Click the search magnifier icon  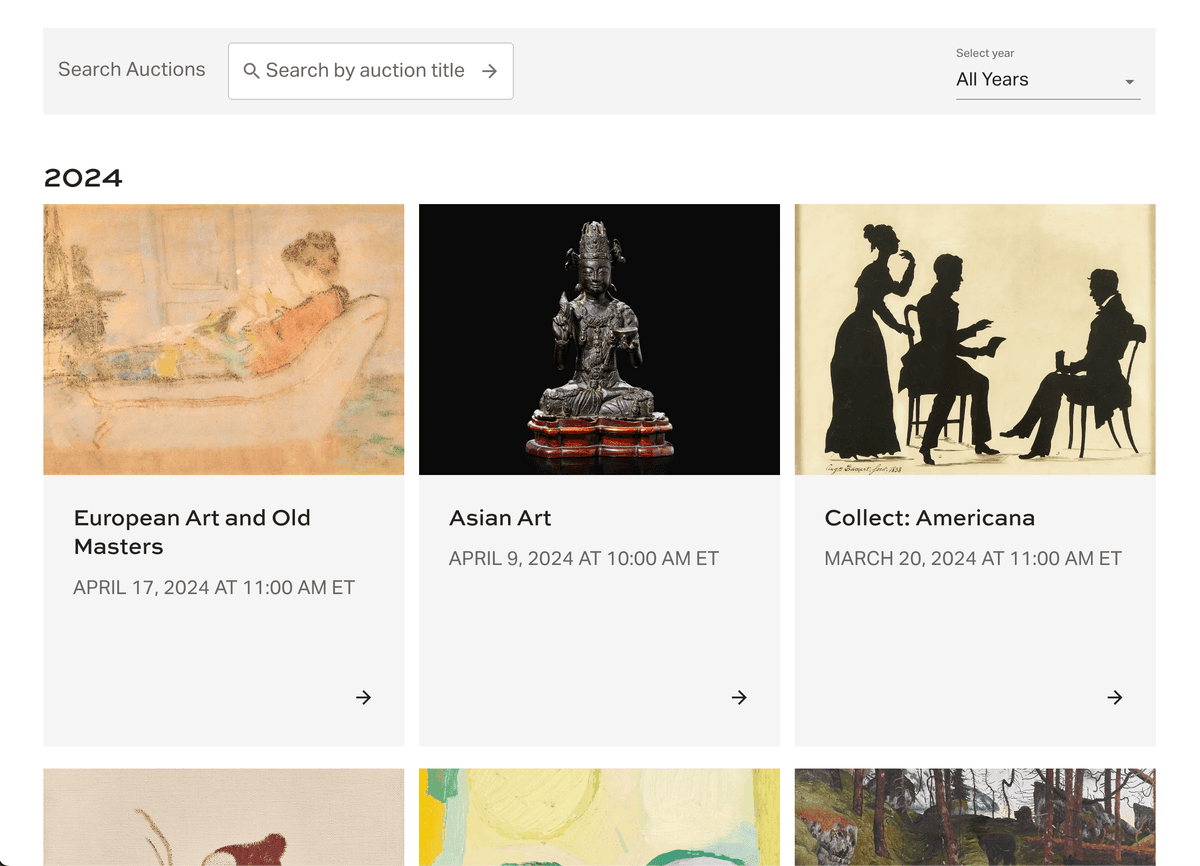(252, 71)
